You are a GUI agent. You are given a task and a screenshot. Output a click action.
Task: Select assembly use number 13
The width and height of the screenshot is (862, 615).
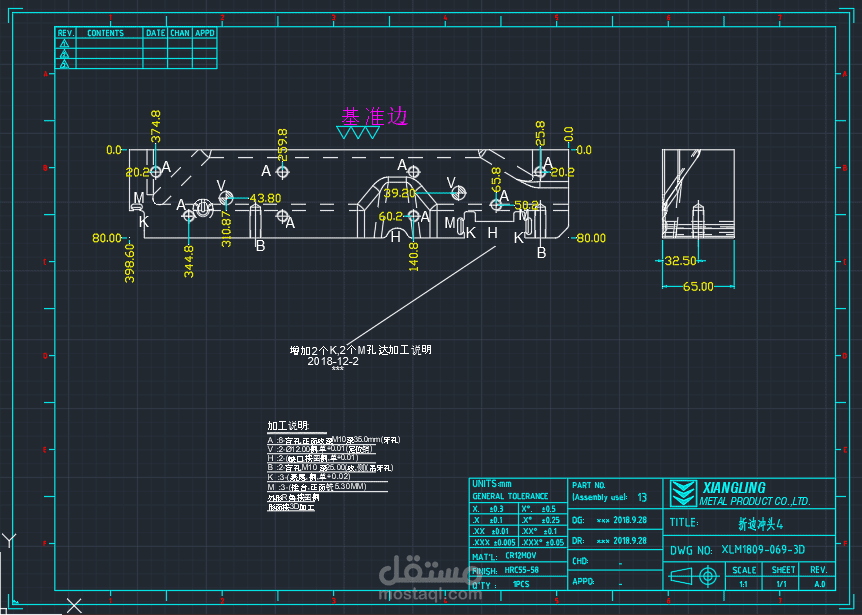click(x=642, y=497)
